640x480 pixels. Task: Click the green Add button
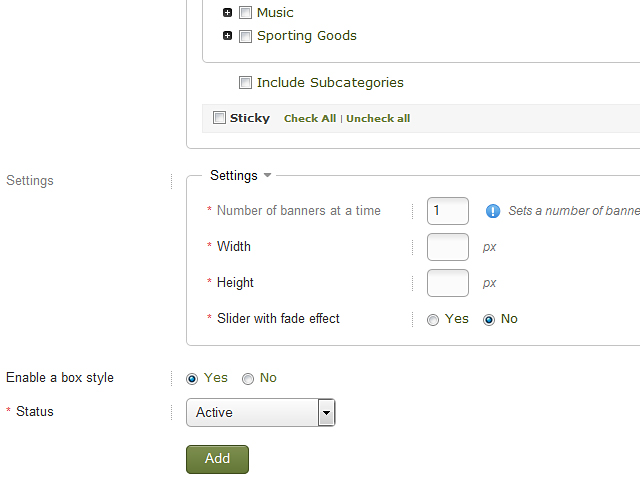217,459
